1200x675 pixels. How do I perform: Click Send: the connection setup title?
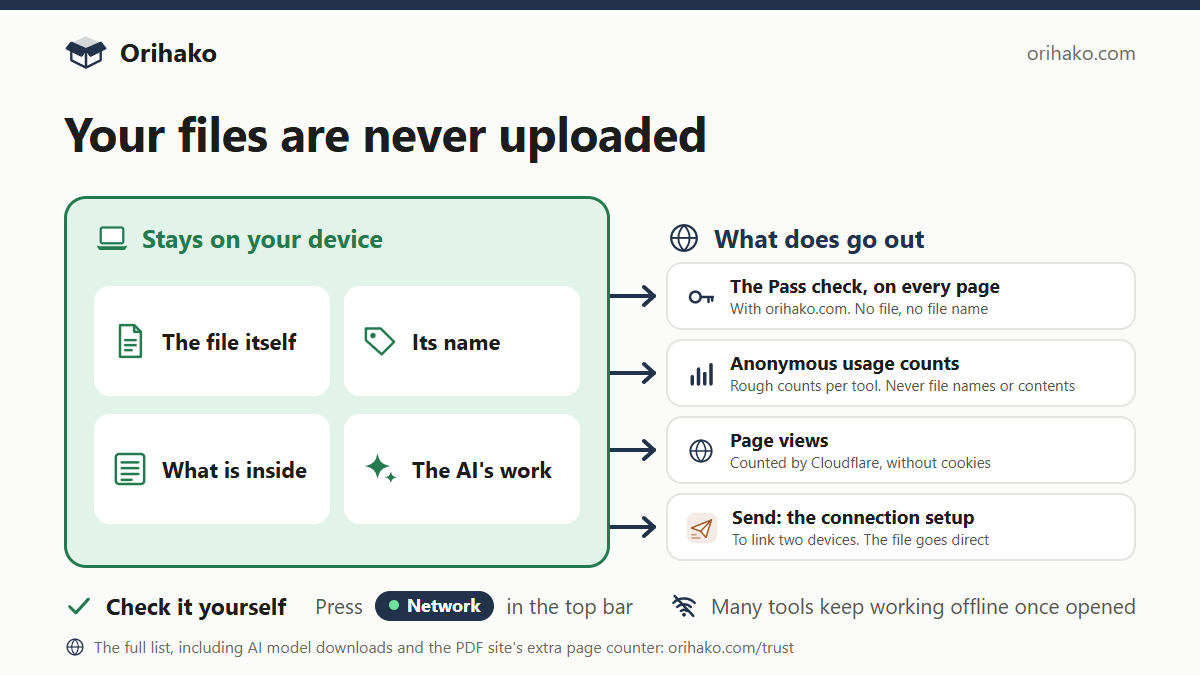pyautogui.click(x=853, y=518)
